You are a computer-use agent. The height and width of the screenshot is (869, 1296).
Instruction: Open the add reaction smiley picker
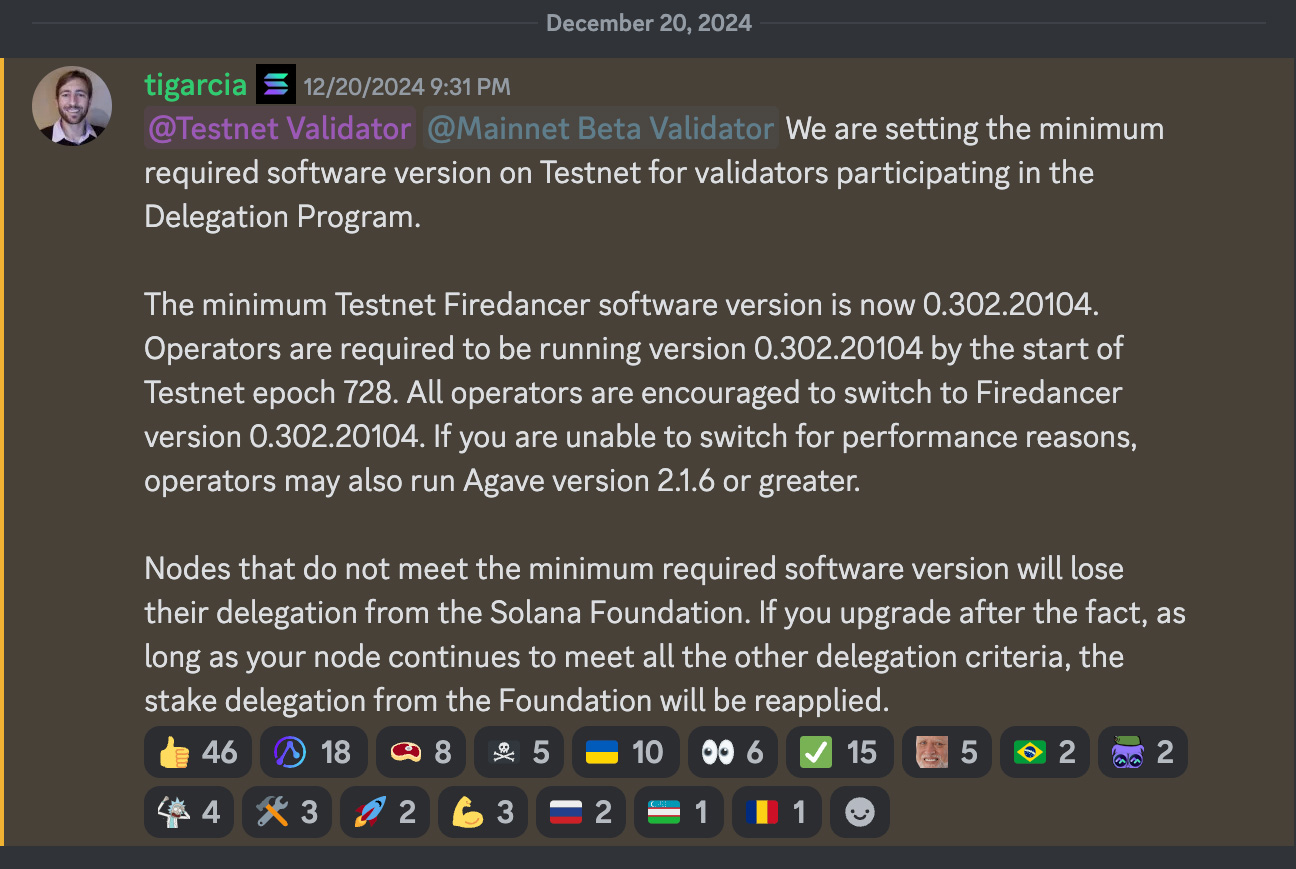pos(859,811)
